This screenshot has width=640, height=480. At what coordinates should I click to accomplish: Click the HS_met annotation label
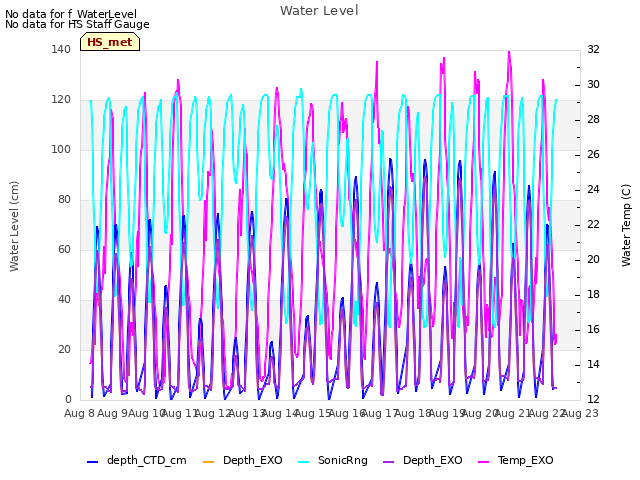click(110, 42)
